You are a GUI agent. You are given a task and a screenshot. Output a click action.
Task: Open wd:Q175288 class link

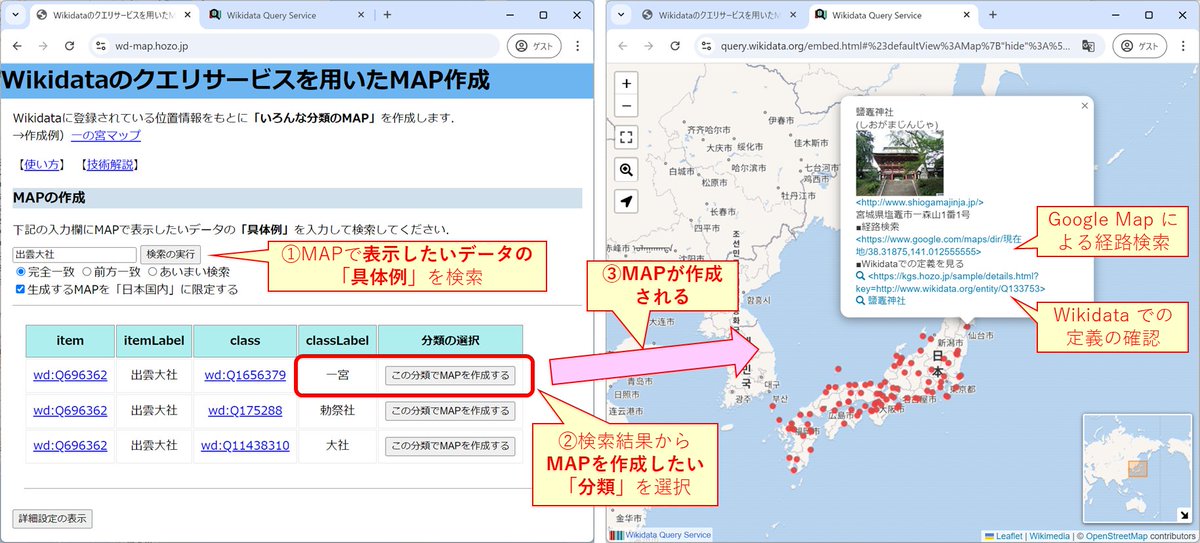coord(245,411)
